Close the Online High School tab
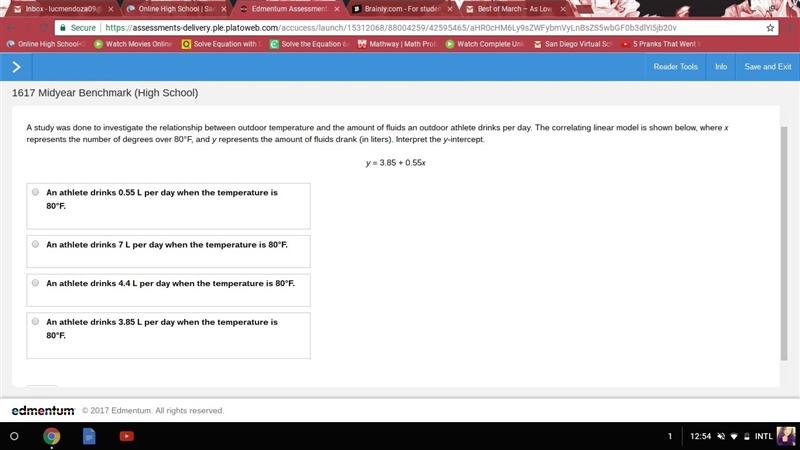Screen dimensions: 800x450 (x=223, y=9)
